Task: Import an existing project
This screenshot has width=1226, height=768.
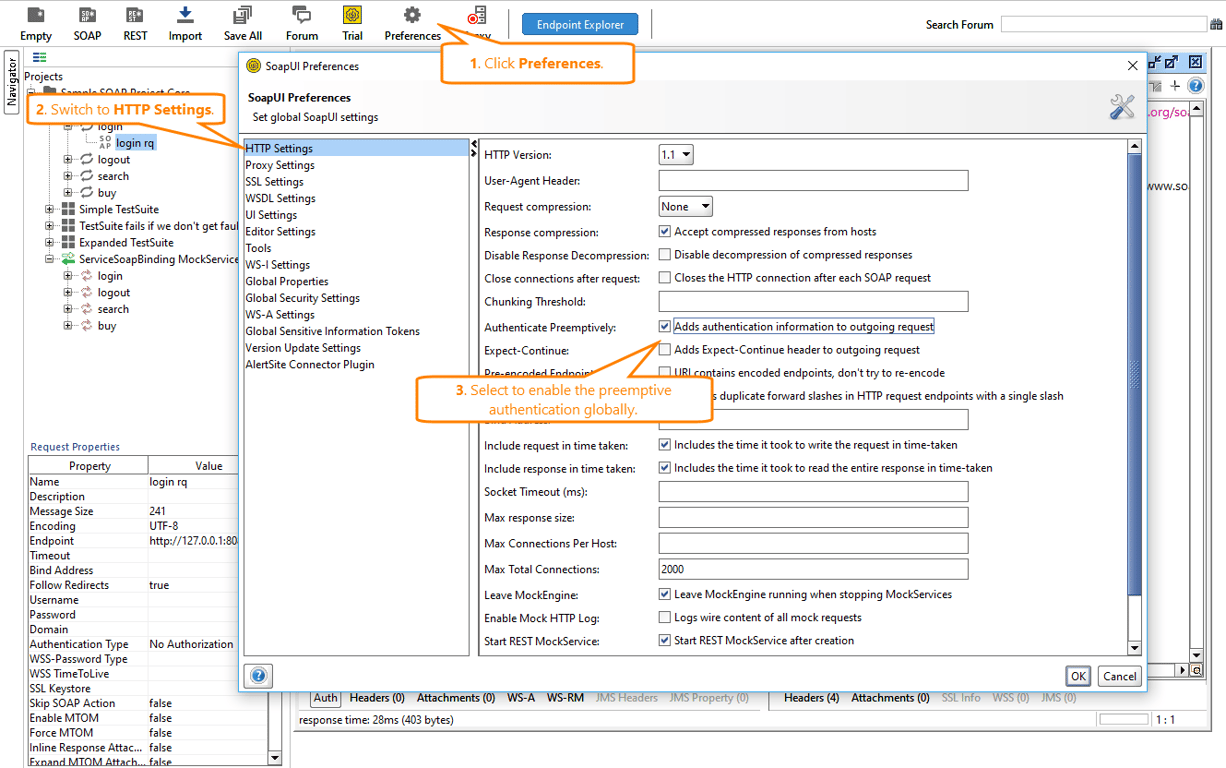Action: click(184, 22)
